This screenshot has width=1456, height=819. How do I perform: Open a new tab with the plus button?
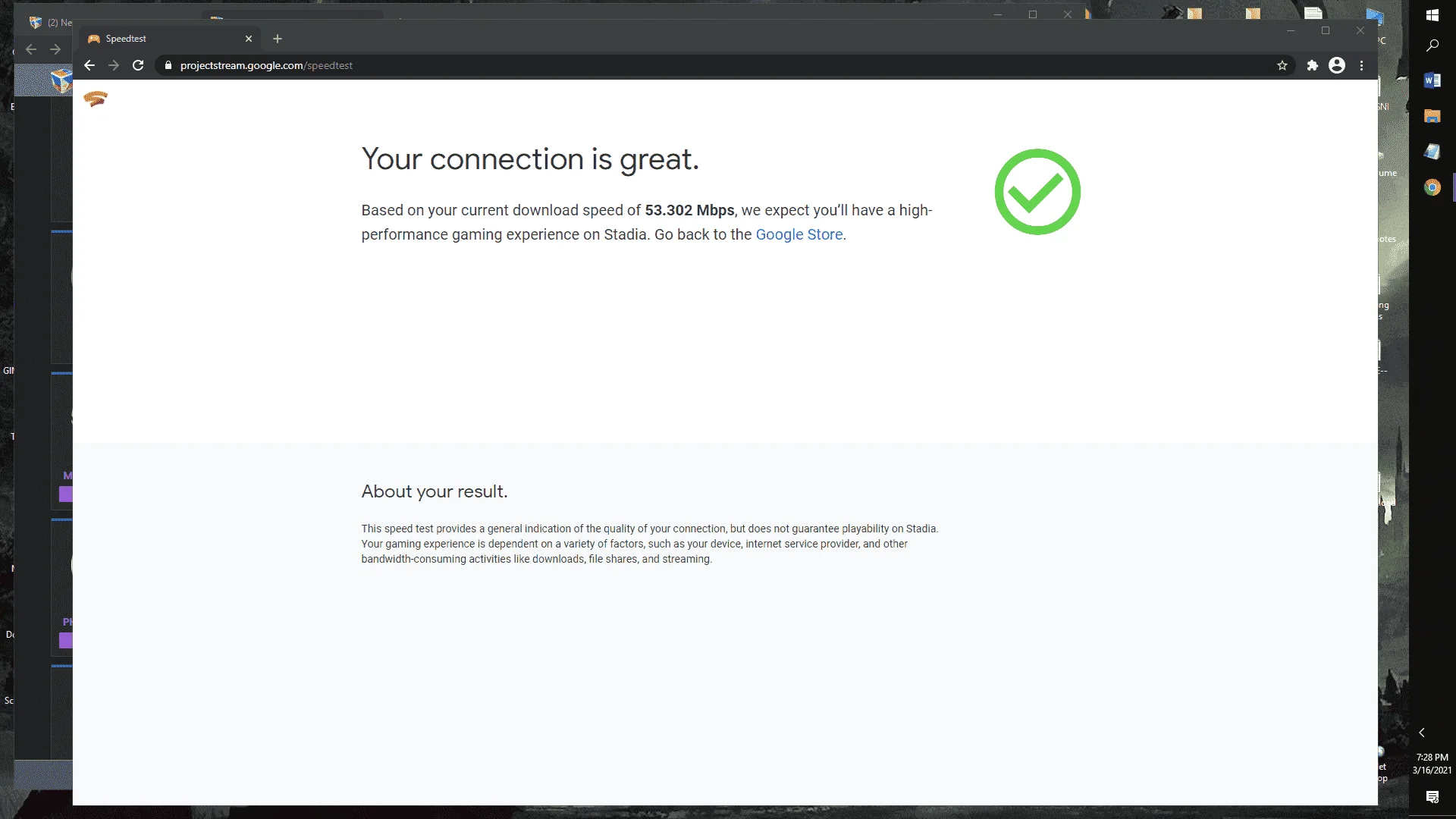click(x=278, y=39)
